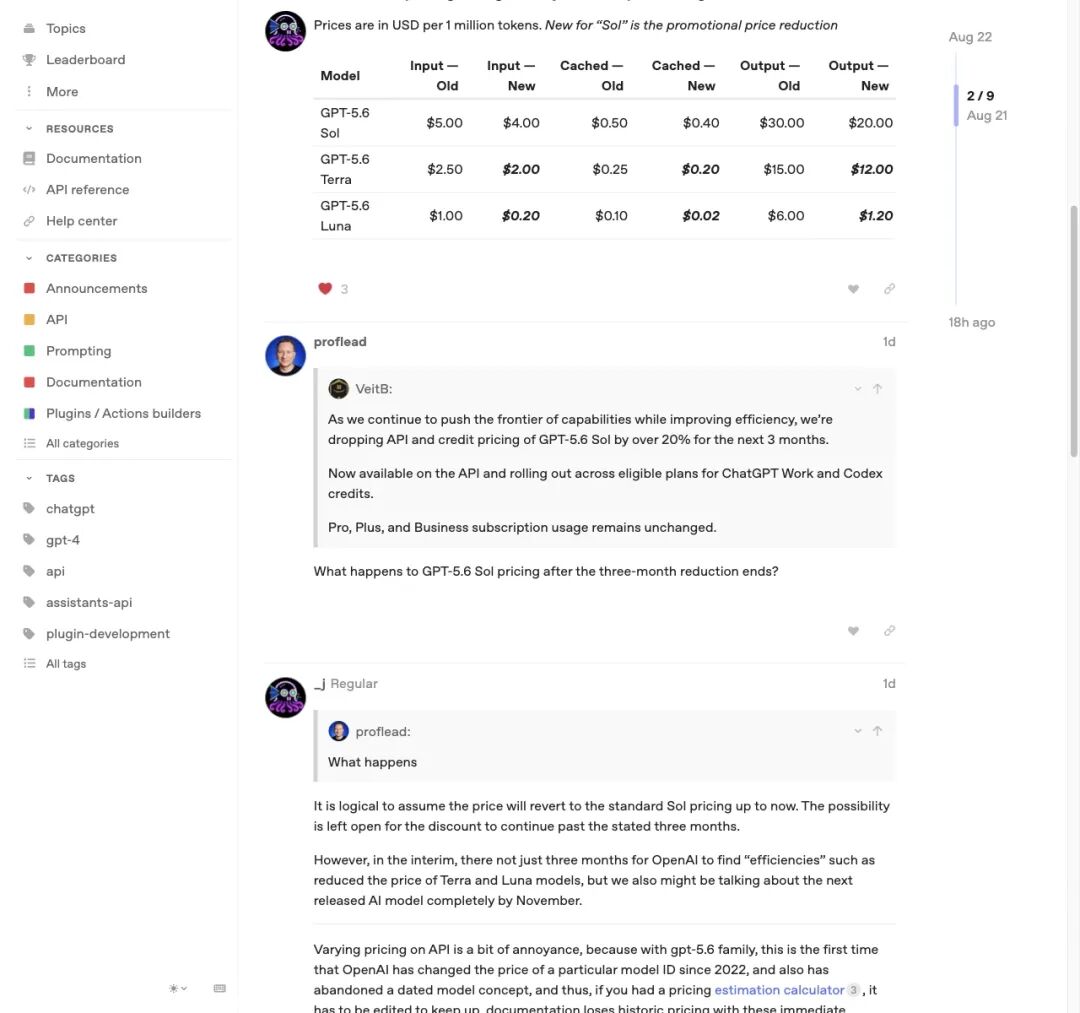This screenshot has height=1013, width=1080.
Task: Open the theme toggle sun icon dropdown
Action: click(178, 988)
